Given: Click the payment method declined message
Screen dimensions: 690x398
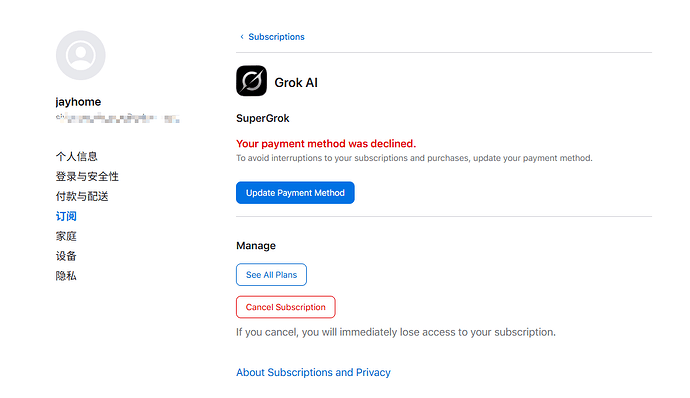Looking at the screenshot, I should 326,144.
